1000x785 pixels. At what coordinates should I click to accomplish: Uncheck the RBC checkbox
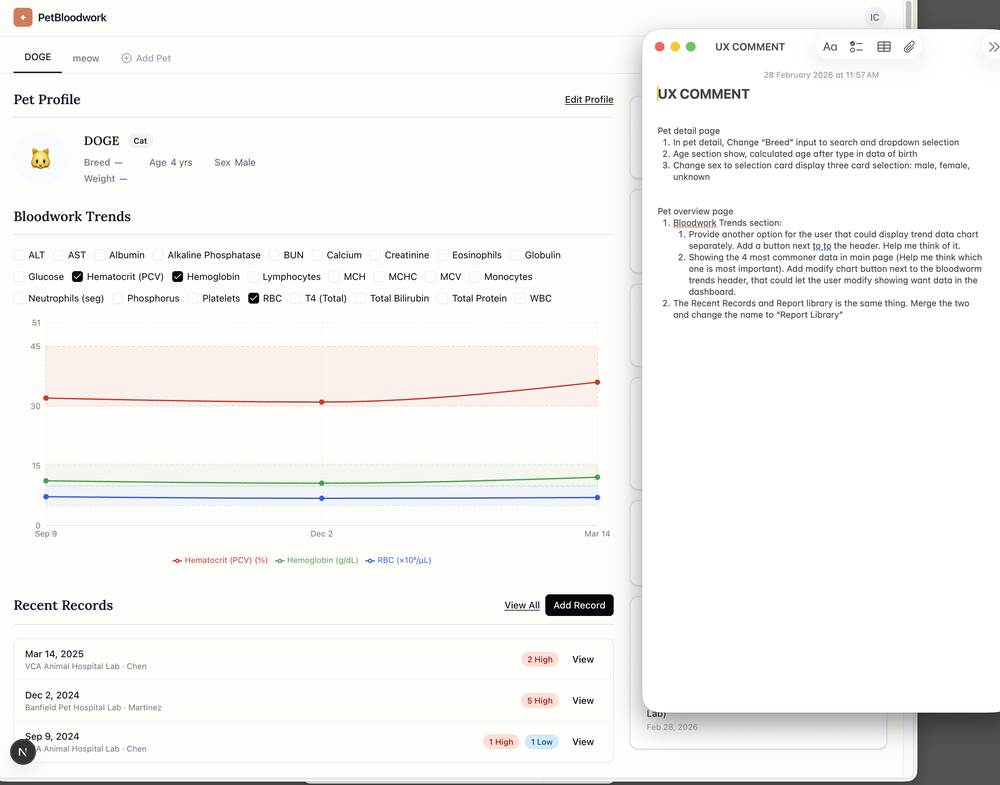(x=253, y=298)
